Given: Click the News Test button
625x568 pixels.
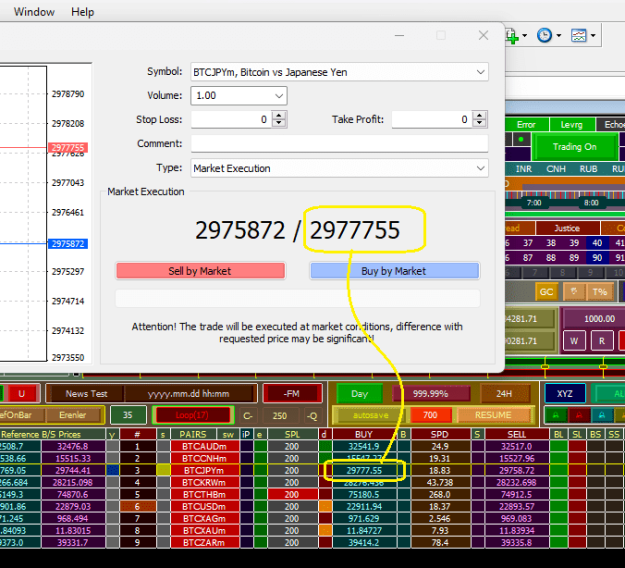Looking at the screenshot, I should pyautogui.click(x=86, y=394).
